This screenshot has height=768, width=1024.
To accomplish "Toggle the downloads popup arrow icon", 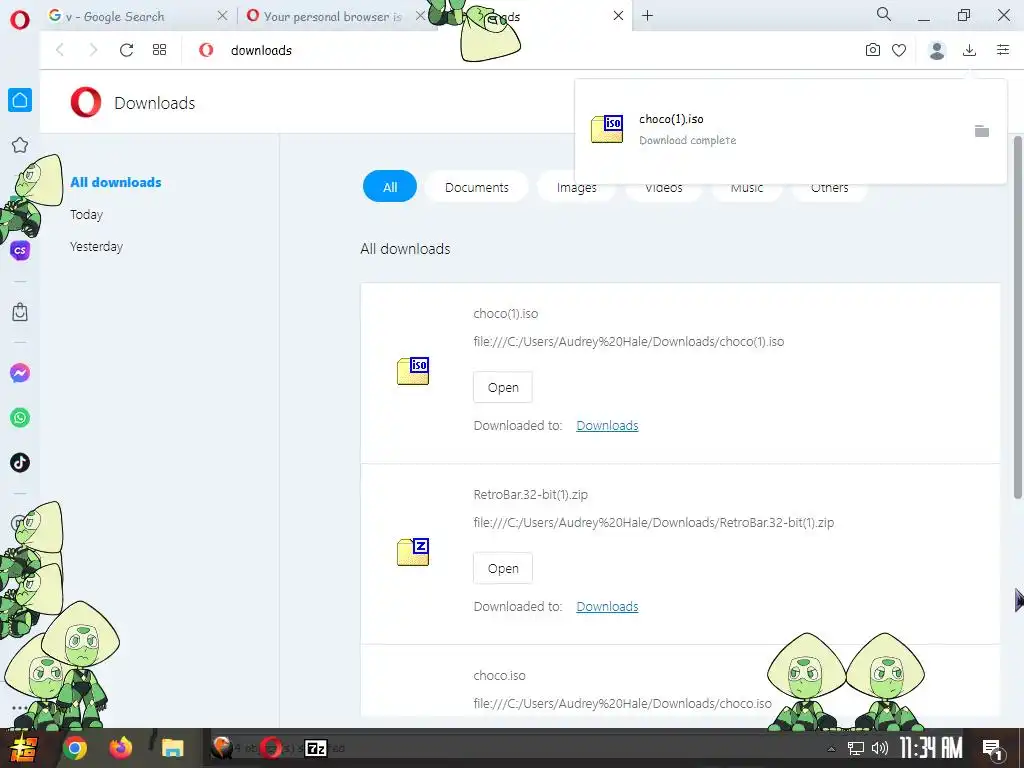I will [970, 50].
